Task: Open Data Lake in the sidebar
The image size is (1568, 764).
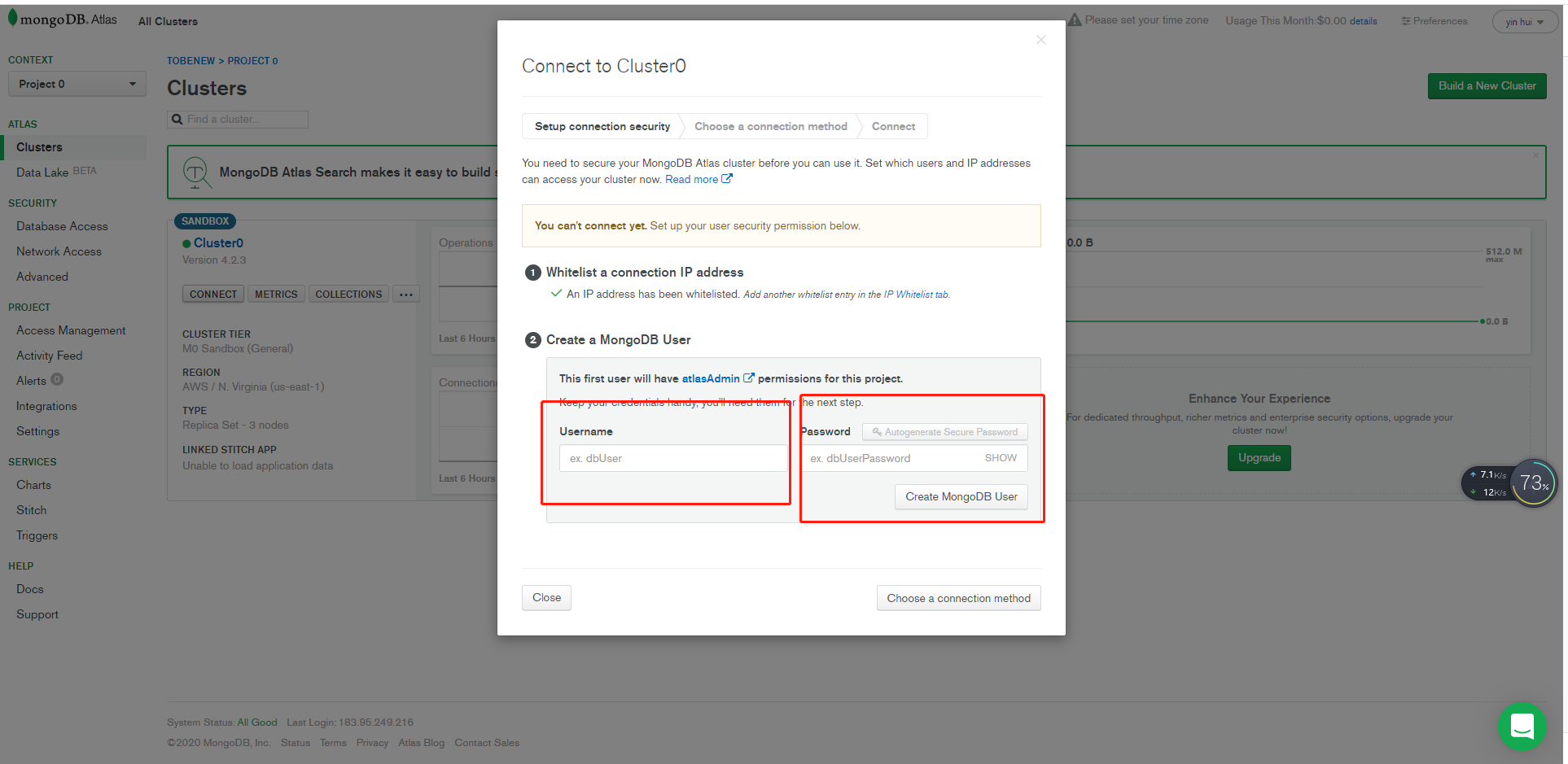Action: tap(42, 172)
